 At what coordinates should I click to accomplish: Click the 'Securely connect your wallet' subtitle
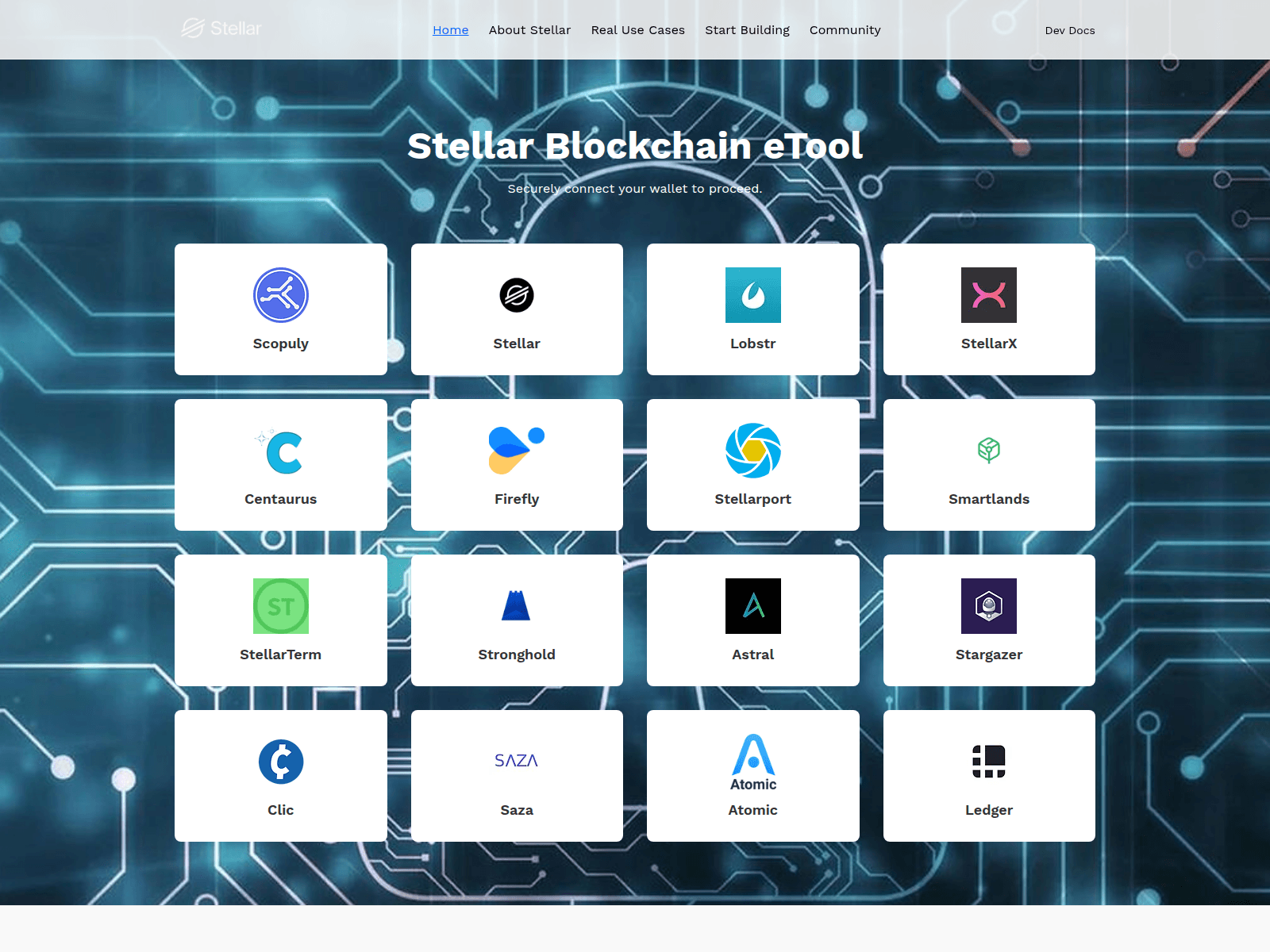click(x=635, y=189)
